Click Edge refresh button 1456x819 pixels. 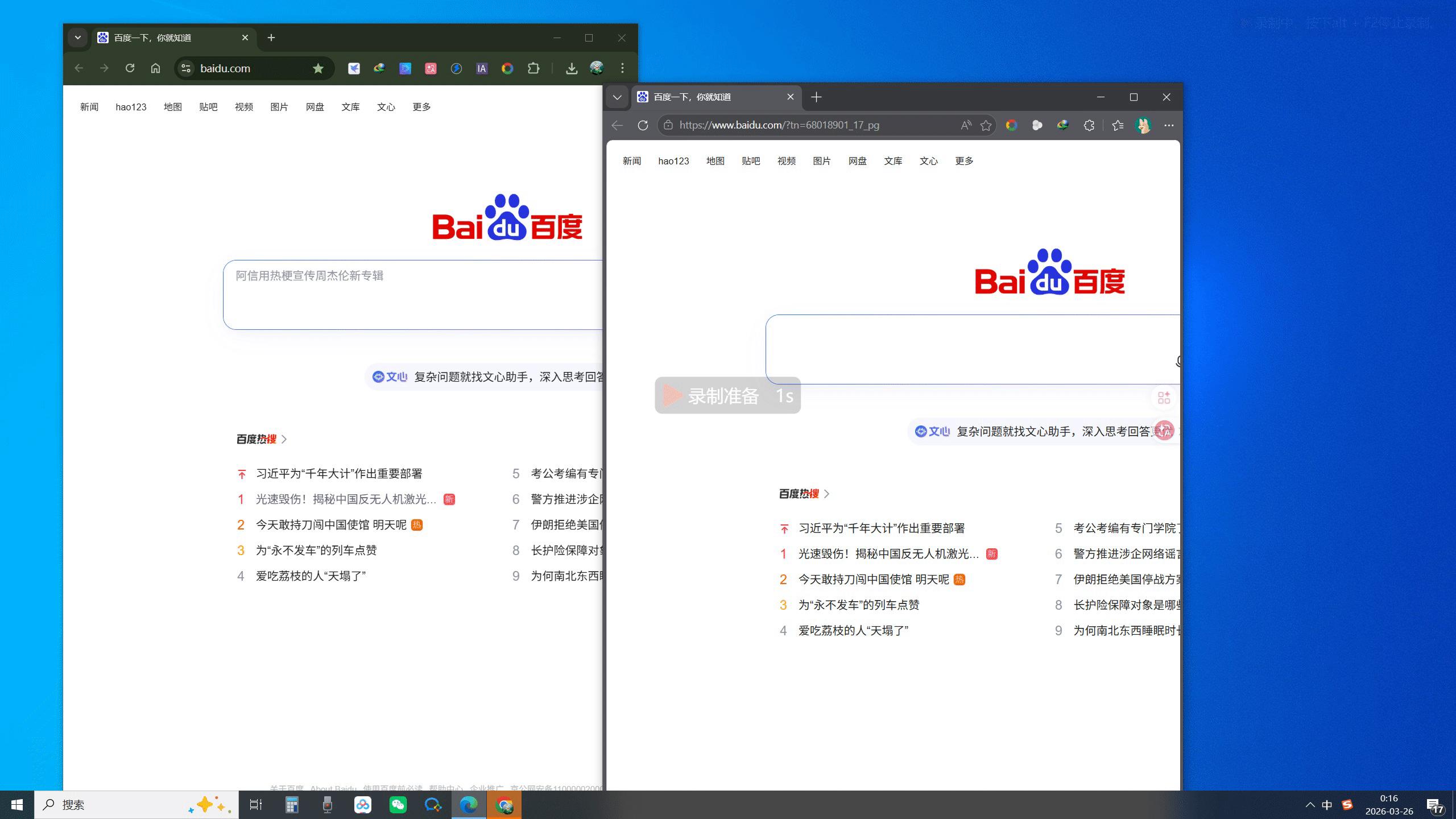643,125
